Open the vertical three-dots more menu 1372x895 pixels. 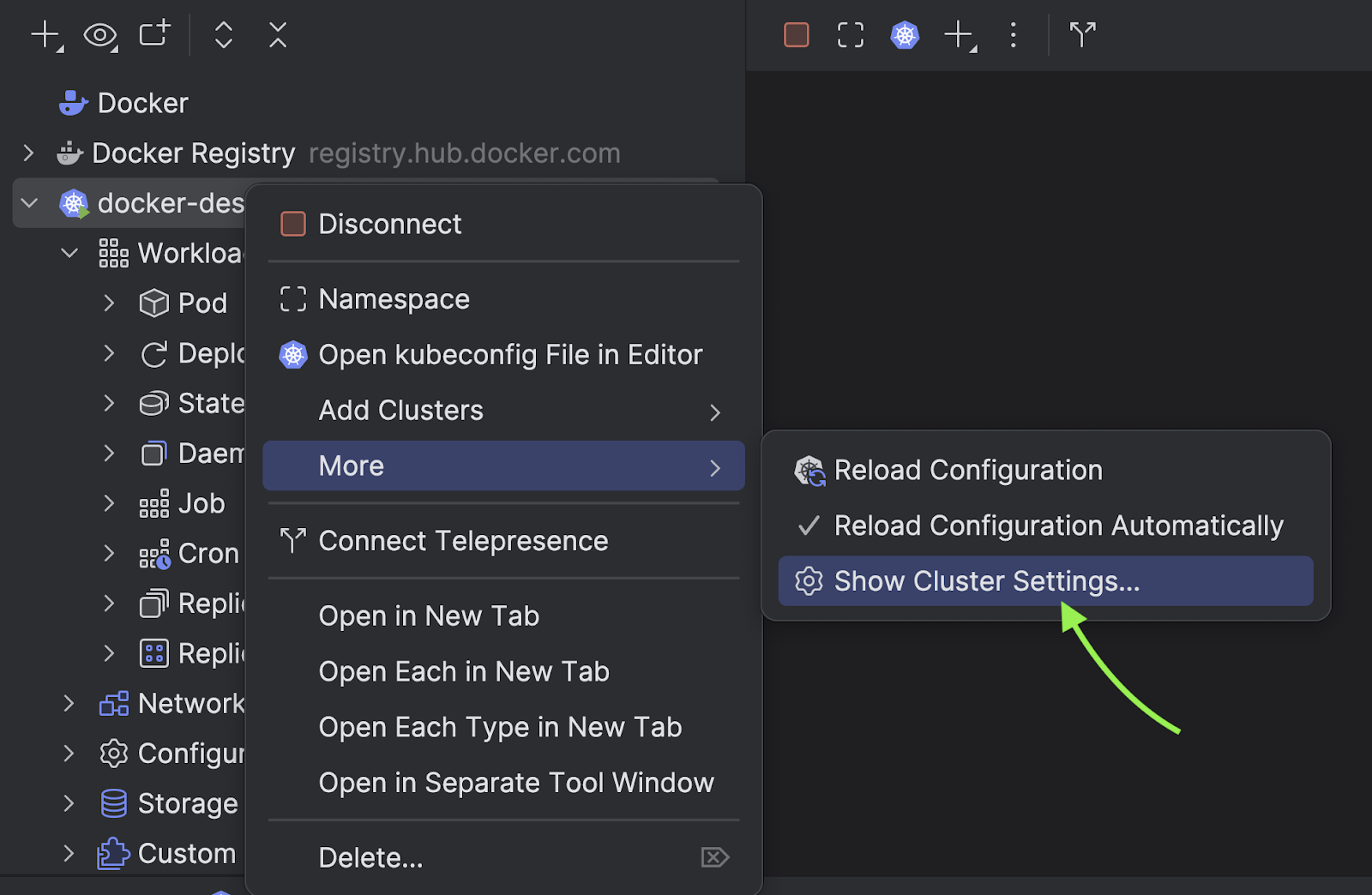(1014, 35)
